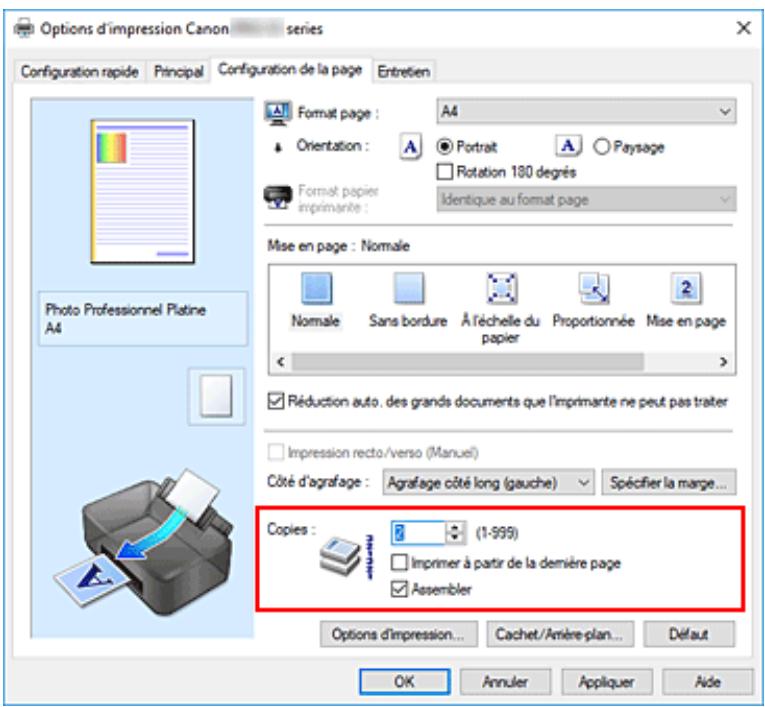Open the Format page A4 dropdown

[x=586, y=112]
